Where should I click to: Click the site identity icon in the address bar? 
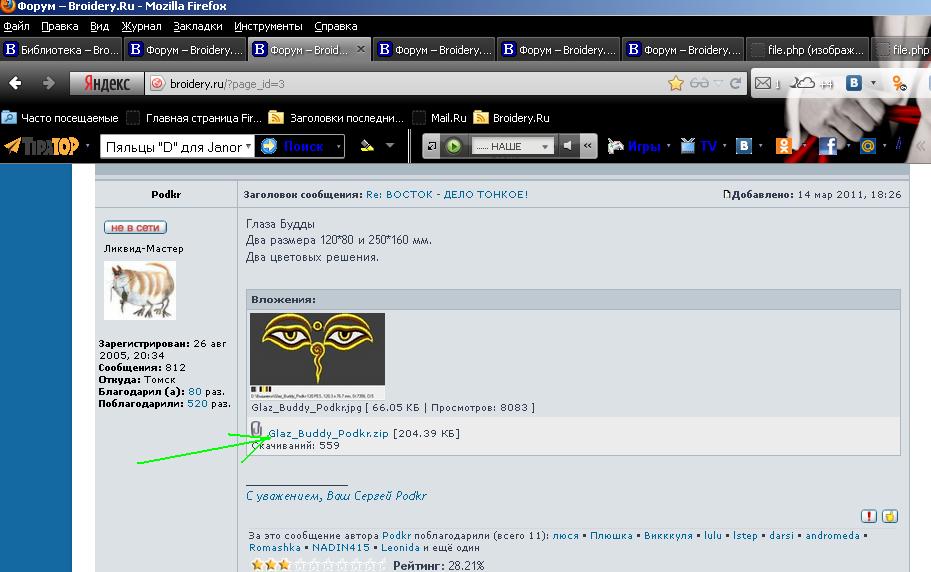(x=157, y=84)
